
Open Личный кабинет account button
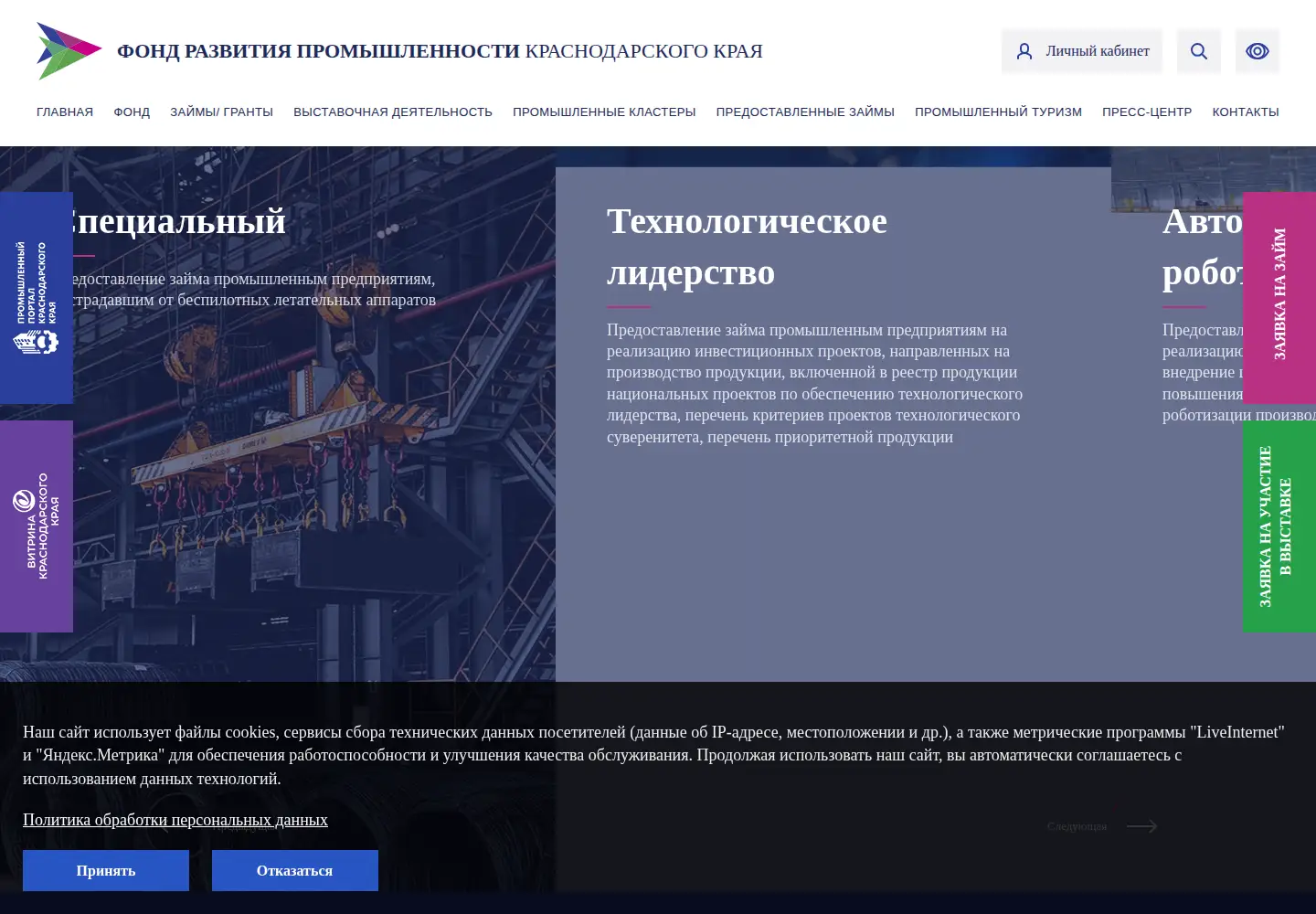1082,51
